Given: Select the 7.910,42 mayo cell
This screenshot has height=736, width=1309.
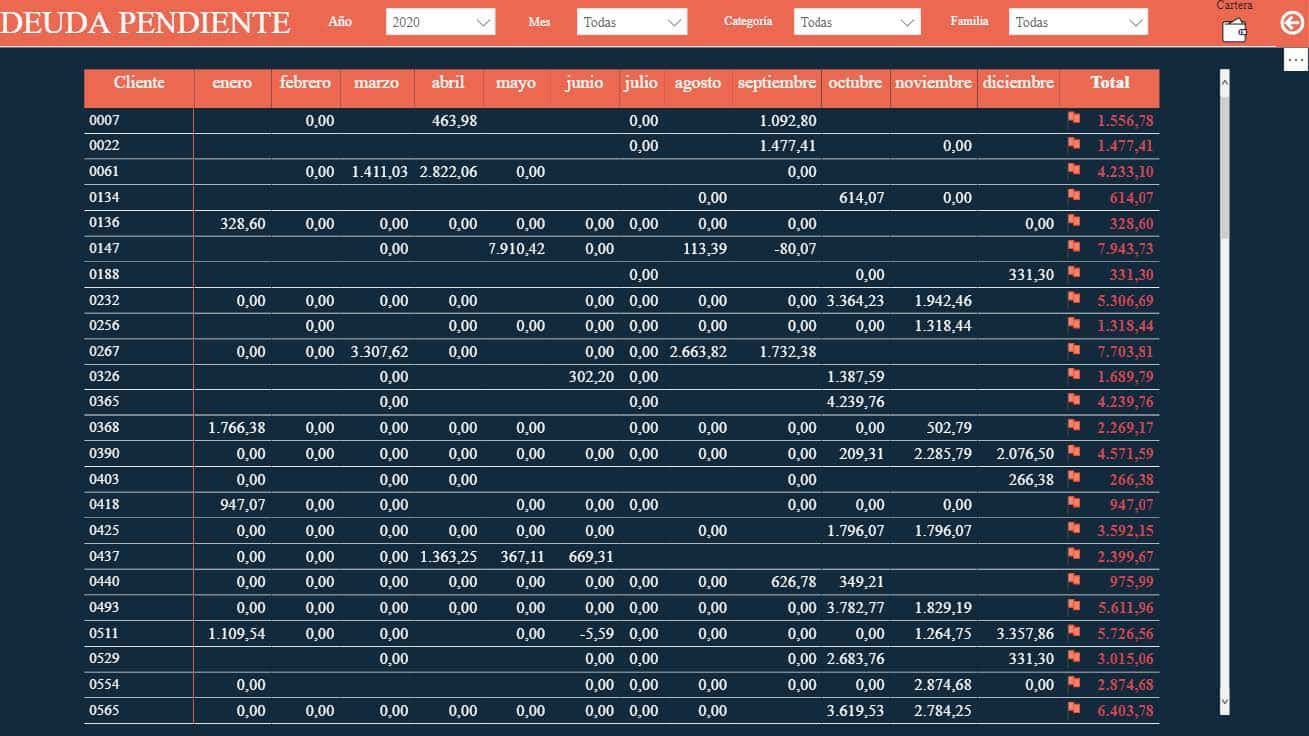Looking at the screenshot, I should [516, 249].
